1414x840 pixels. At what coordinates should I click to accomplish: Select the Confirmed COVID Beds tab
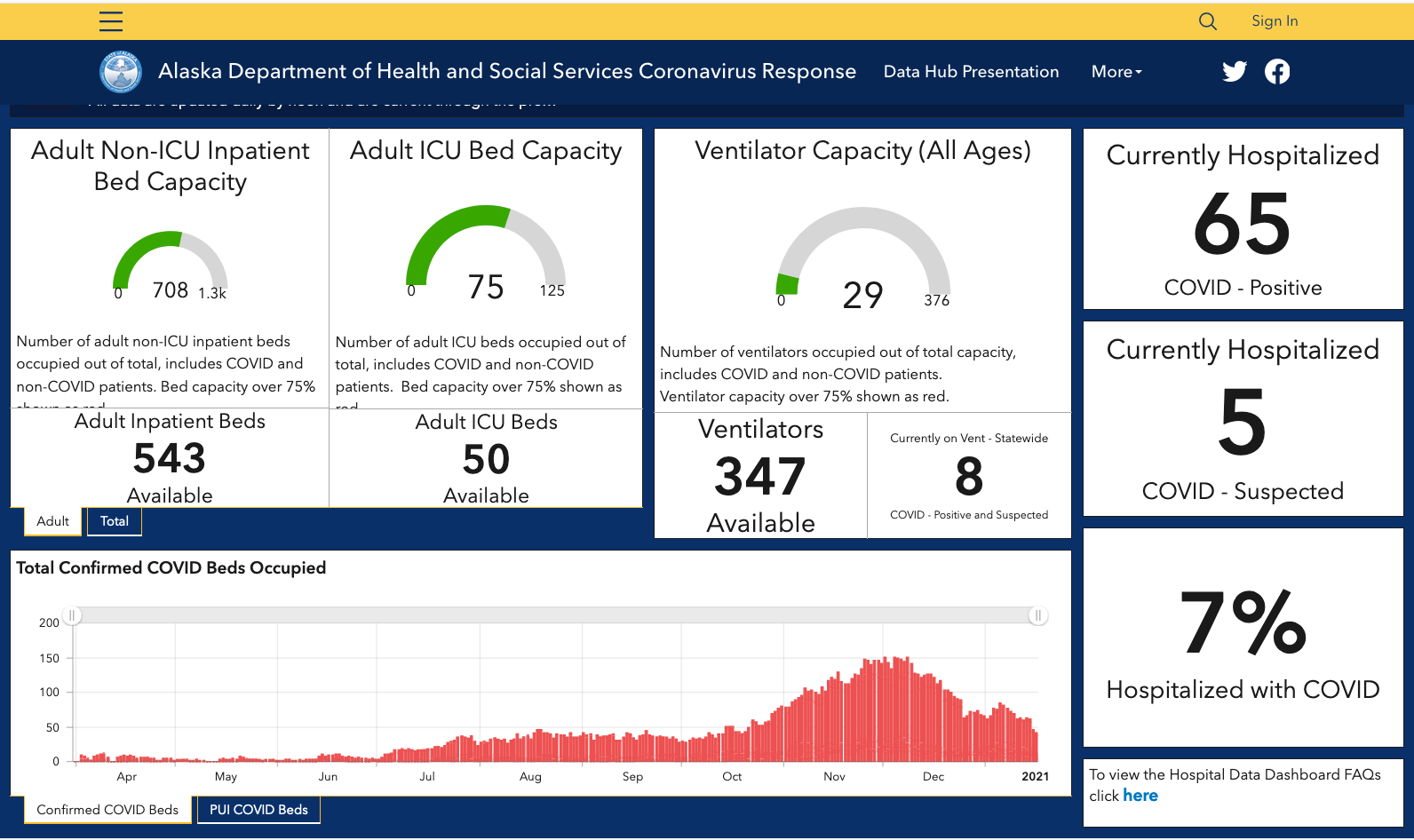107,810
